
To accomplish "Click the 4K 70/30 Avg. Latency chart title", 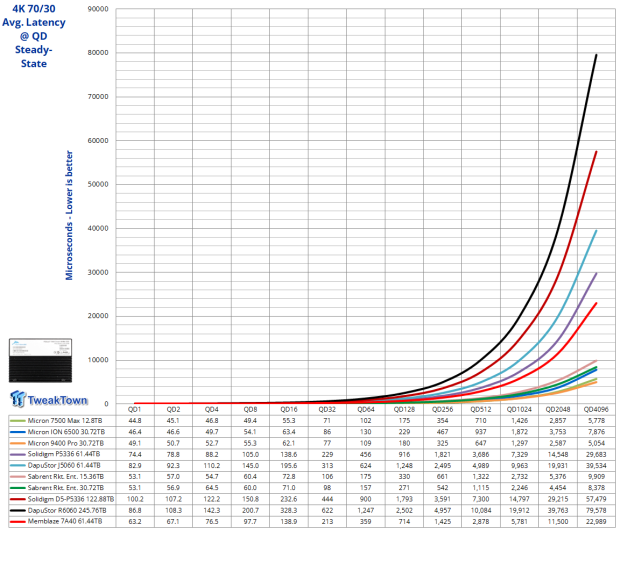I will point(34,36).
